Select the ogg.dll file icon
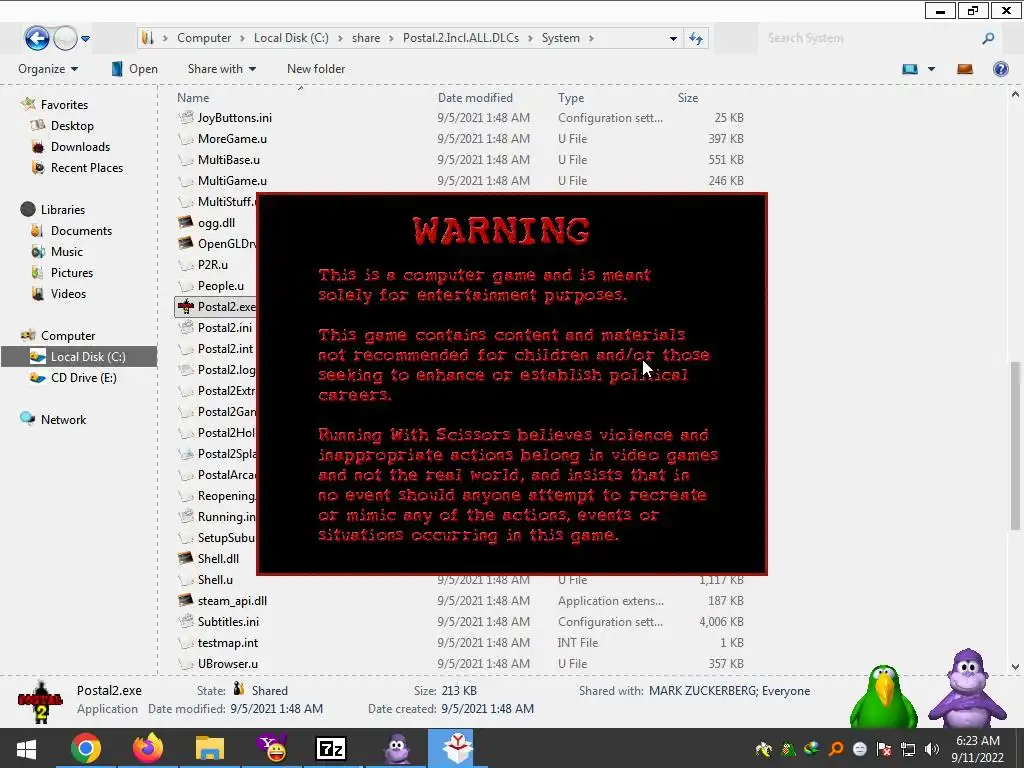The width and height of the screenshot is (1024, 768). tap(186, 223)
